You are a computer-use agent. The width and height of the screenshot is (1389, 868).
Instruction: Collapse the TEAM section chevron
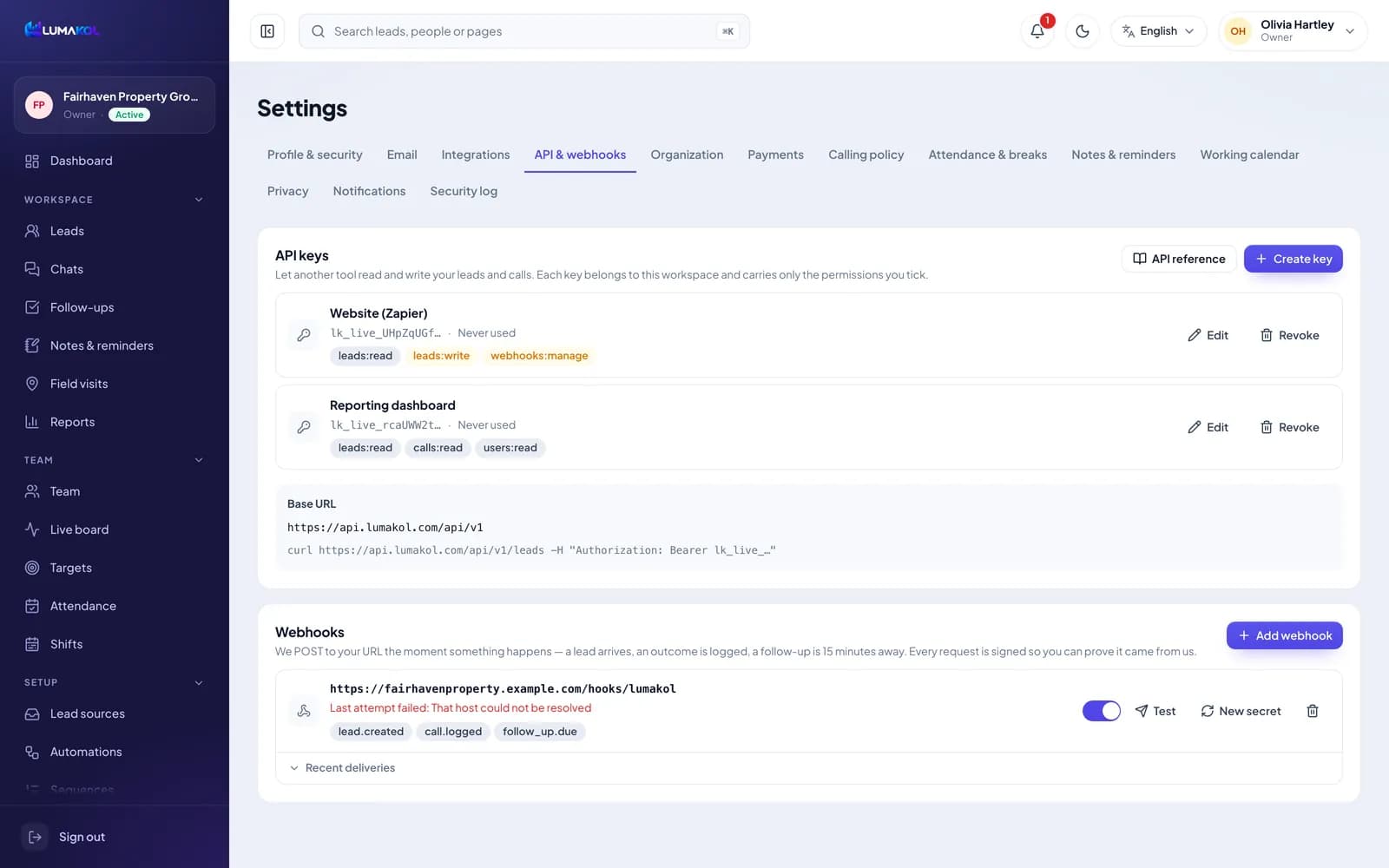(x=199, y=460)
